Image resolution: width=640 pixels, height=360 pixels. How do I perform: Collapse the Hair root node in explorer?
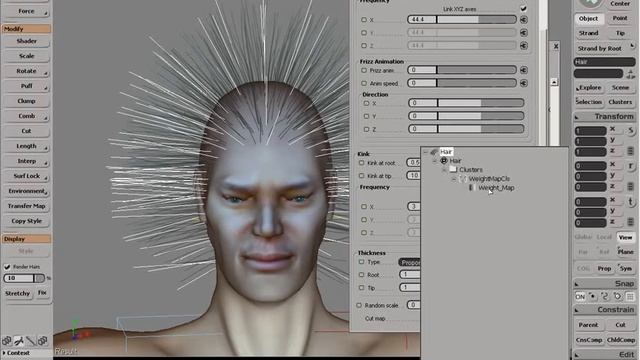coord(425,152)
